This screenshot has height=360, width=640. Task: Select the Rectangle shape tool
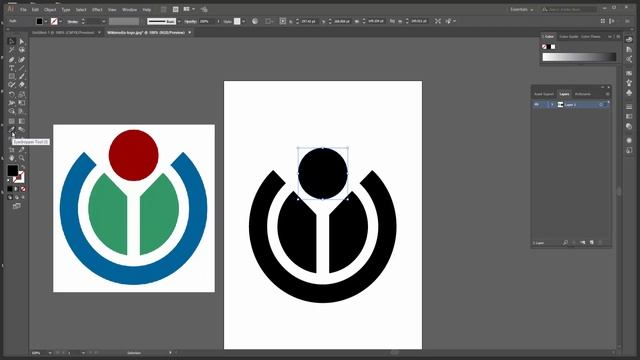[11, 76]
